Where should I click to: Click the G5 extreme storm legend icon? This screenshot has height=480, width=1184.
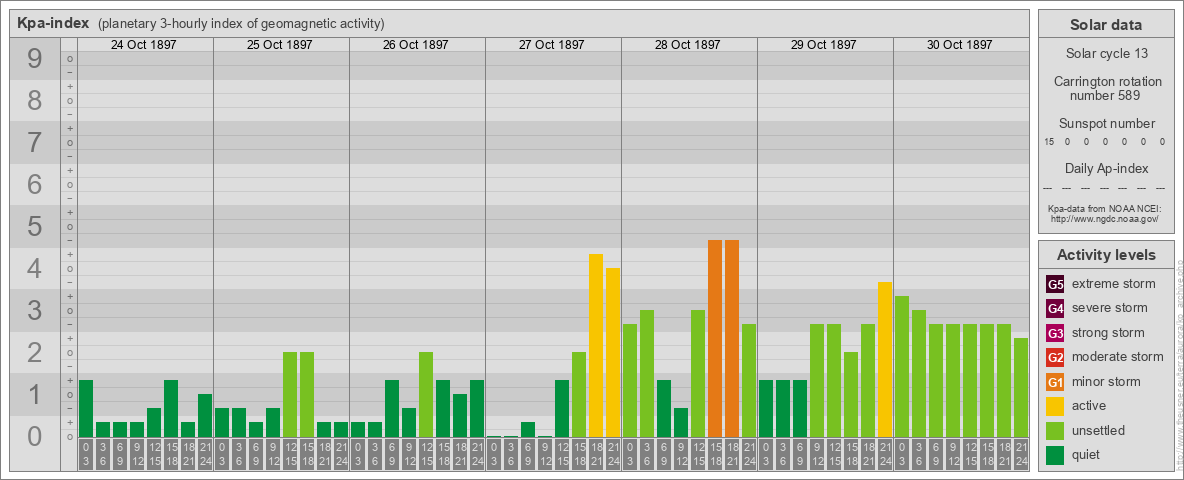(1055, 285)
